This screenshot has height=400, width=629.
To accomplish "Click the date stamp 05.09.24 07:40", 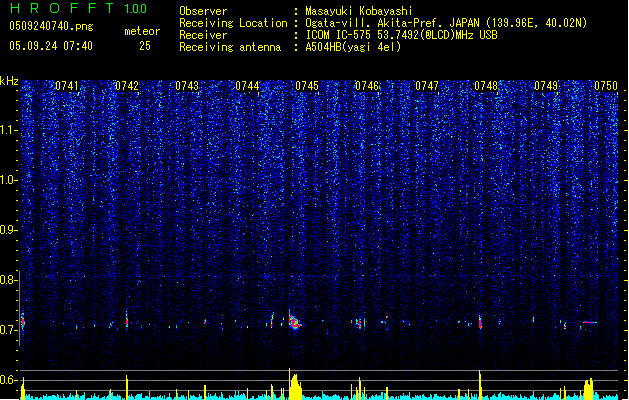I will tap(51, 46).
